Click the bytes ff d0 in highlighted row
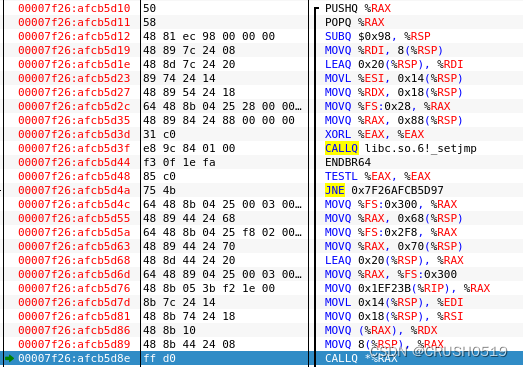This screenshot has width=523, height=367. [159, 358]
